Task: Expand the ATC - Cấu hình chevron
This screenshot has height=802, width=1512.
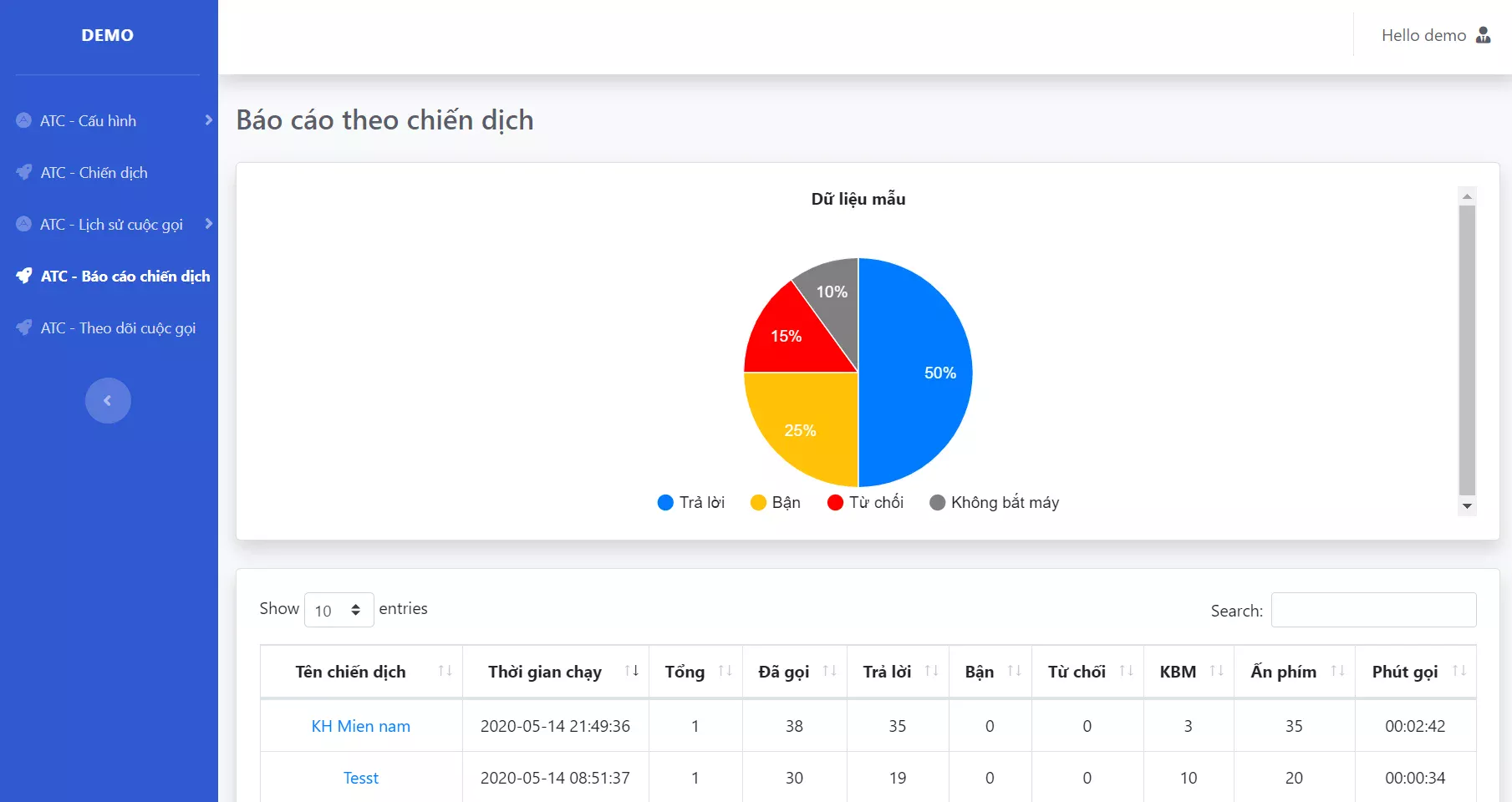Action: 208,120
